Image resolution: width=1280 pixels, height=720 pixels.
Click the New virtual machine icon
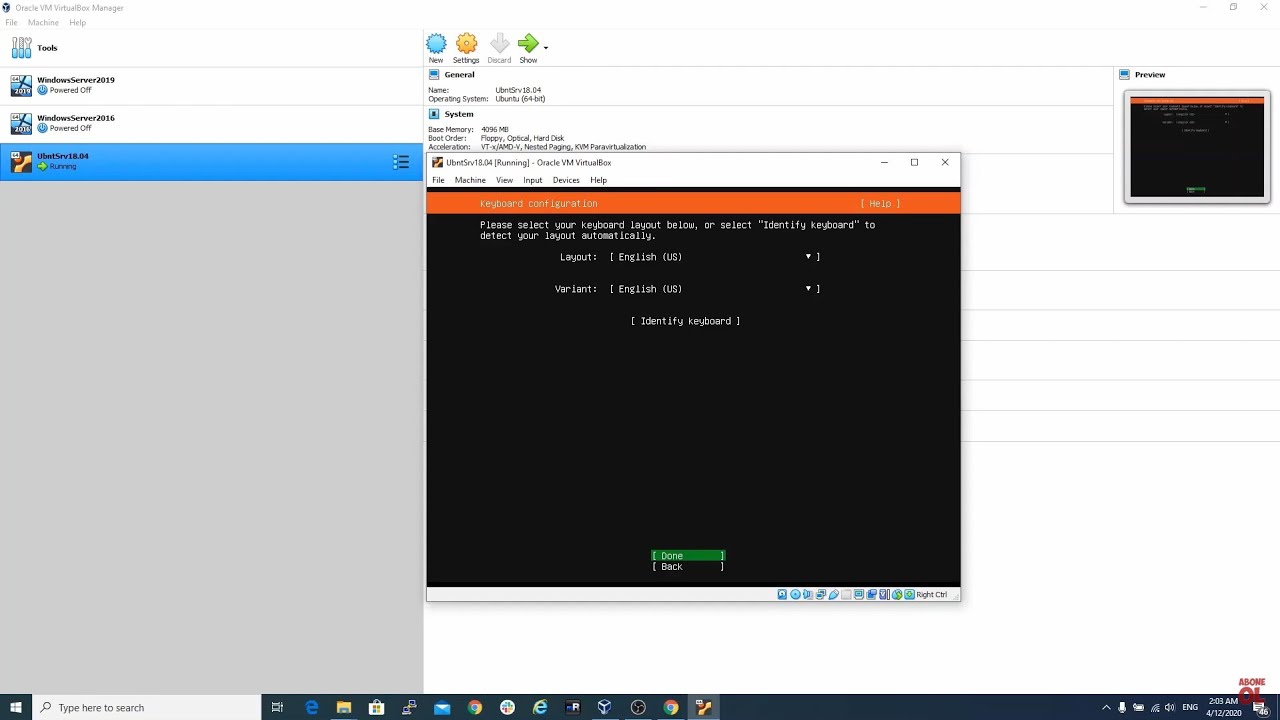[436, 43]
